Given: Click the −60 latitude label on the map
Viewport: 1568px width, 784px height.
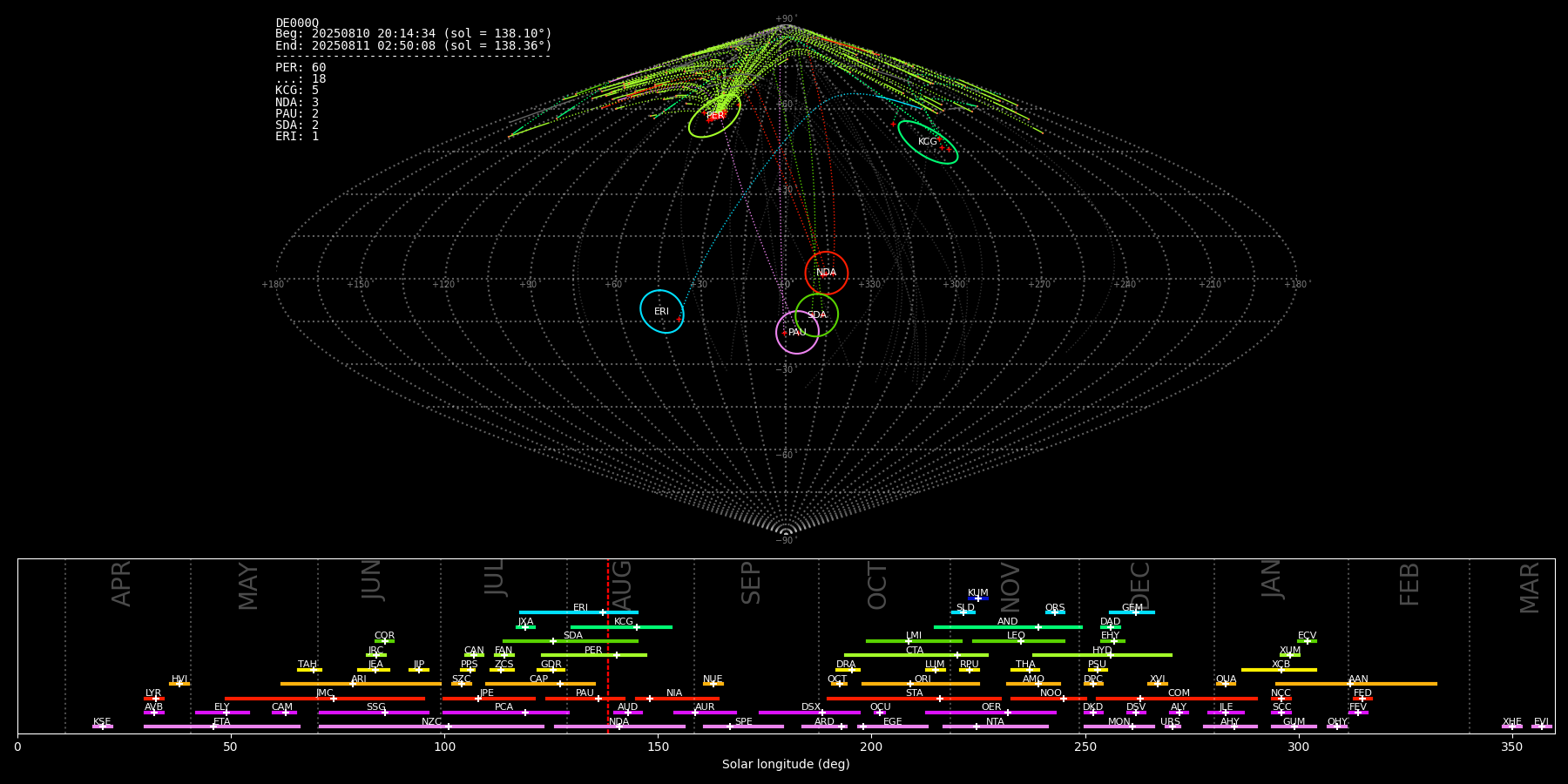Looking at the screenshot, I should click(x=785, y=455).
